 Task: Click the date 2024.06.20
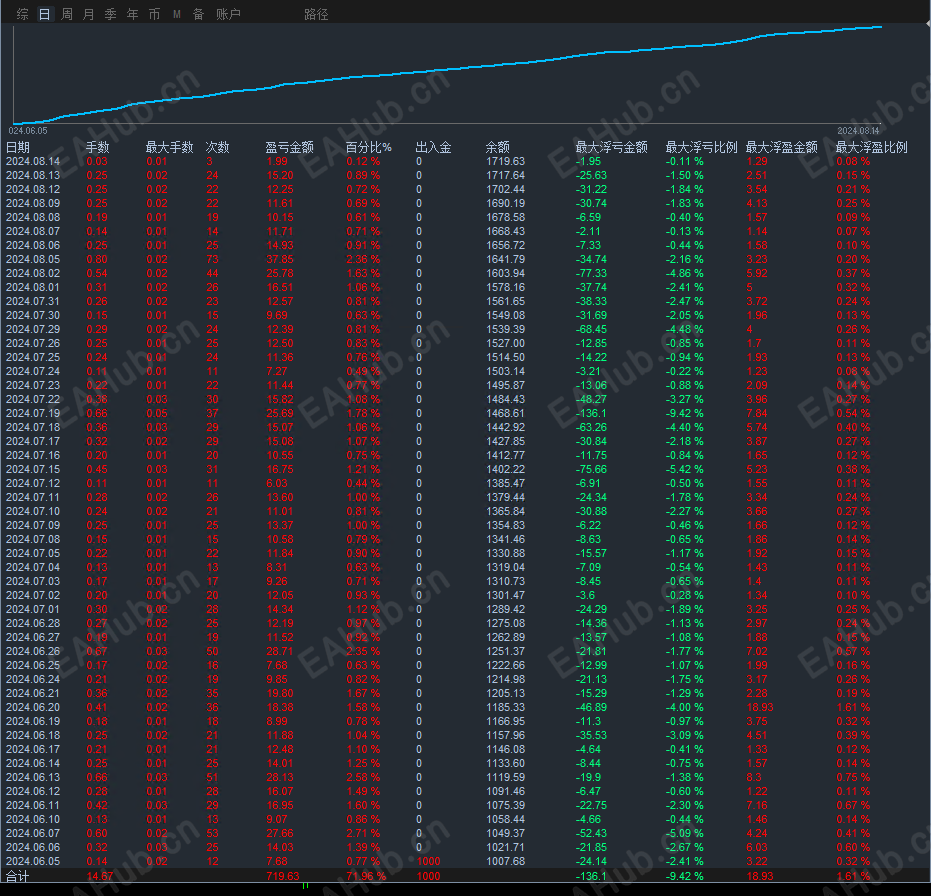tap(33, 707)
